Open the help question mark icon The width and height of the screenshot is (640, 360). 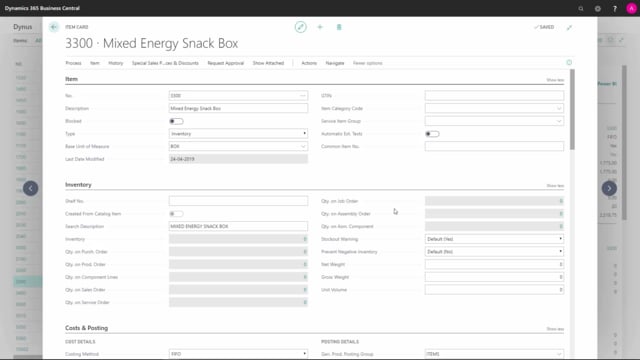[x=615, y=8]
